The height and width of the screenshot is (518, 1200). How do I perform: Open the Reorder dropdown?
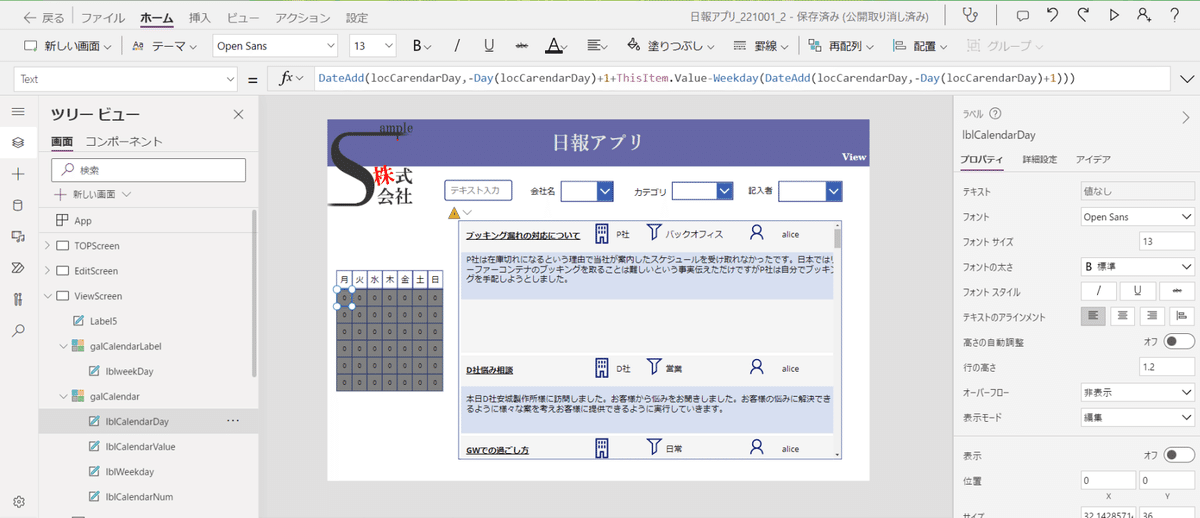click(842, 46)
